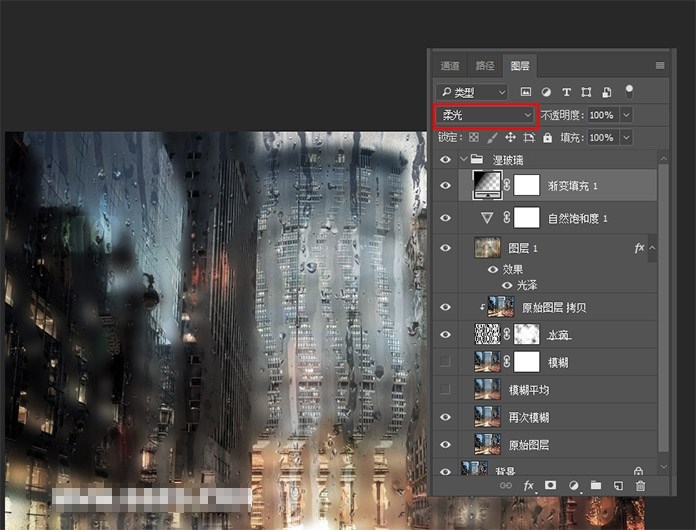Hide the 水滴 layer
This screenshot has height=530, width=696.
[445, 335]
